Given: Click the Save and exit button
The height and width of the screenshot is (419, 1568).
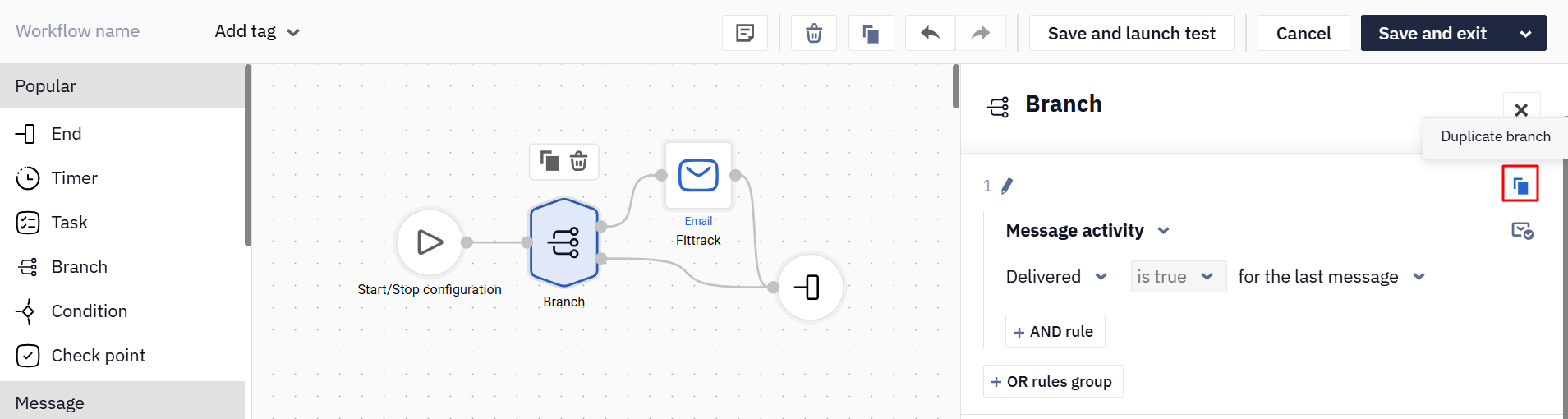Looking at the screenshot, I should (1432, 33).
